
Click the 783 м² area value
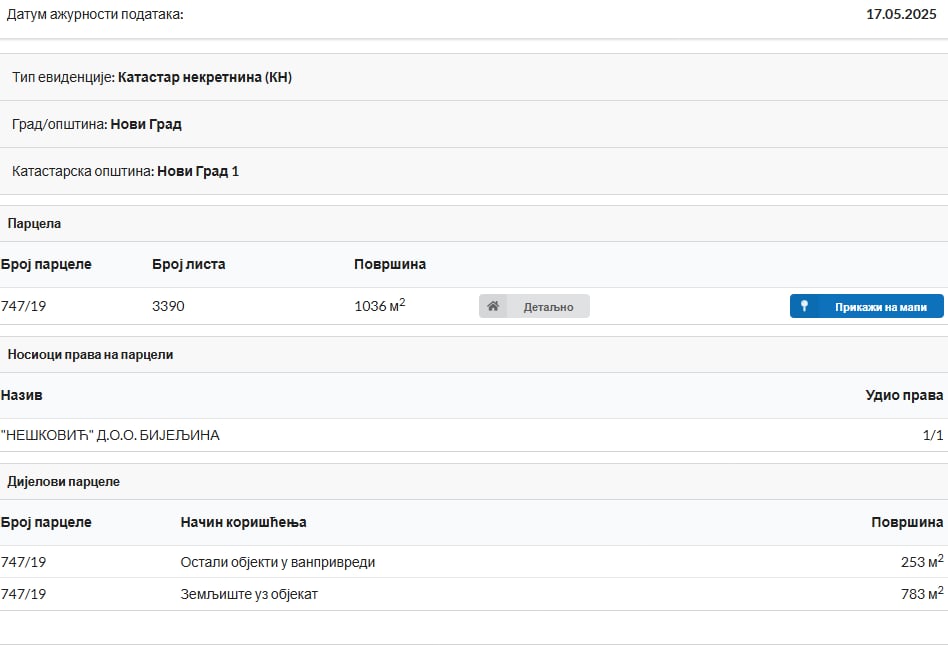tap(921, 594)
